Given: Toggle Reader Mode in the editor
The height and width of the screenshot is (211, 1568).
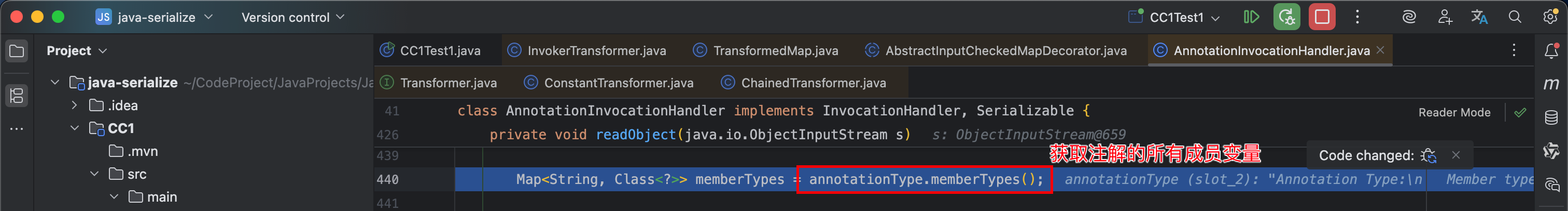Looking at the screenshot, I should pos(1454,113).
